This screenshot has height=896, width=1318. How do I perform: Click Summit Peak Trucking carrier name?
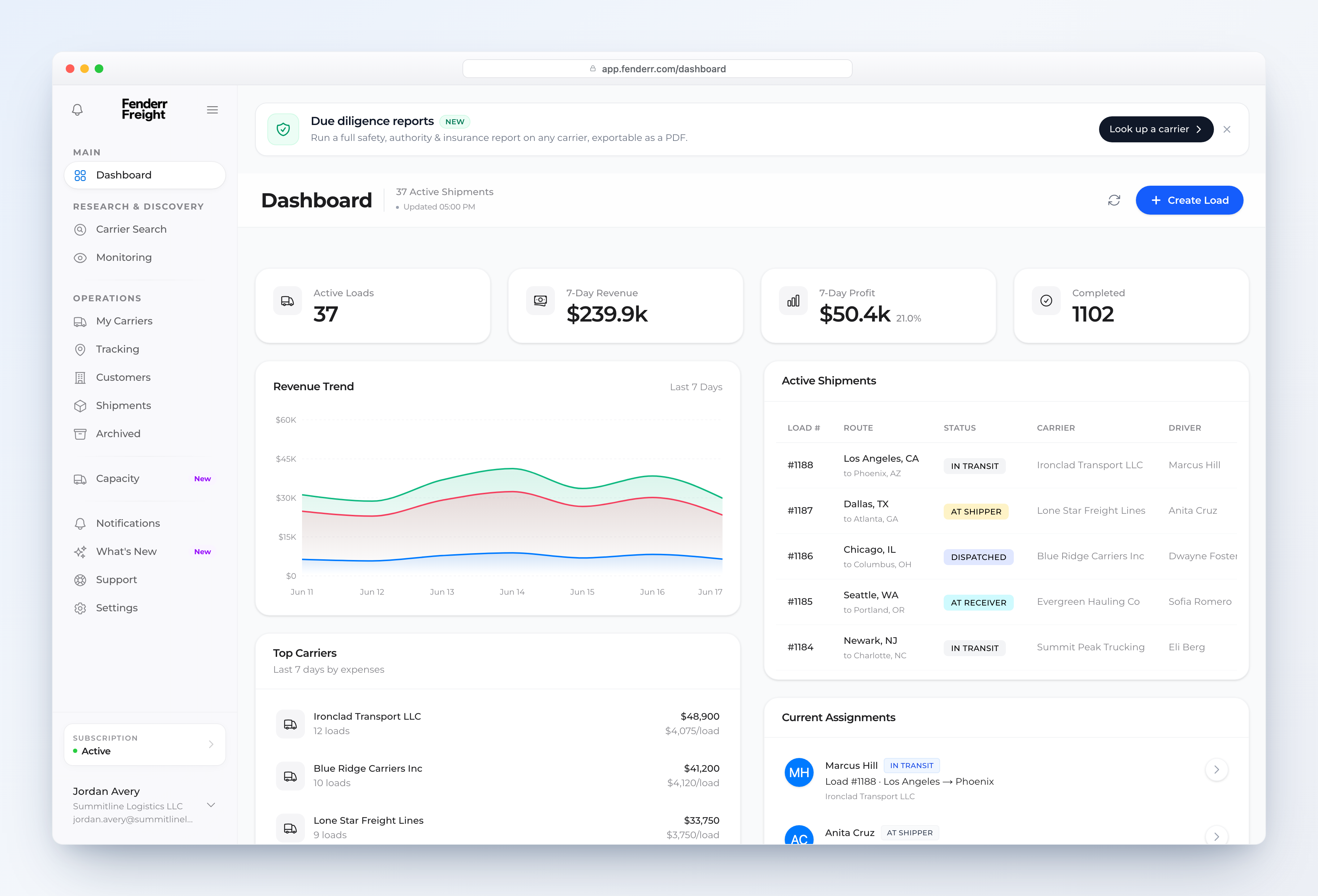click(1091, 648)
